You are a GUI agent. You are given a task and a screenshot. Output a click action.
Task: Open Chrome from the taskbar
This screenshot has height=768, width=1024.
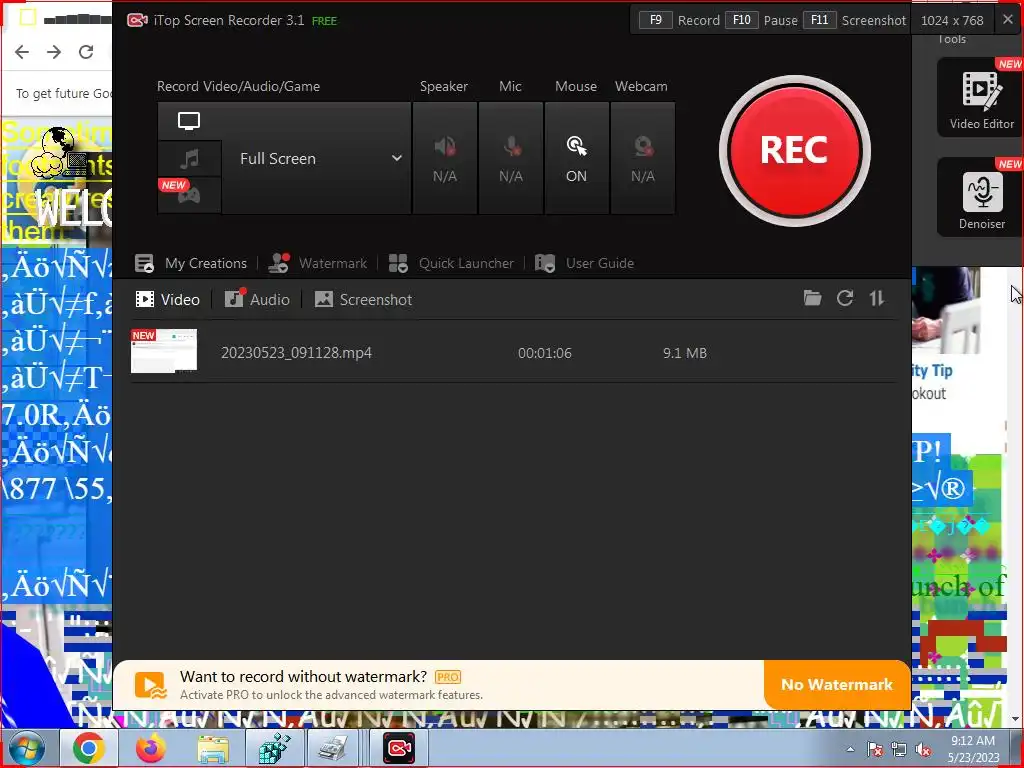click(88, 748)
